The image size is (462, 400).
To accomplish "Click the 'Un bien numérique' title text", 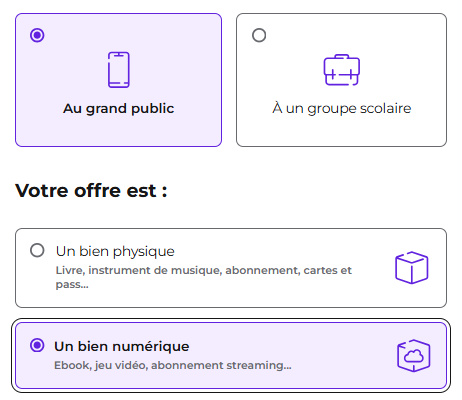I will click(122, 346).
